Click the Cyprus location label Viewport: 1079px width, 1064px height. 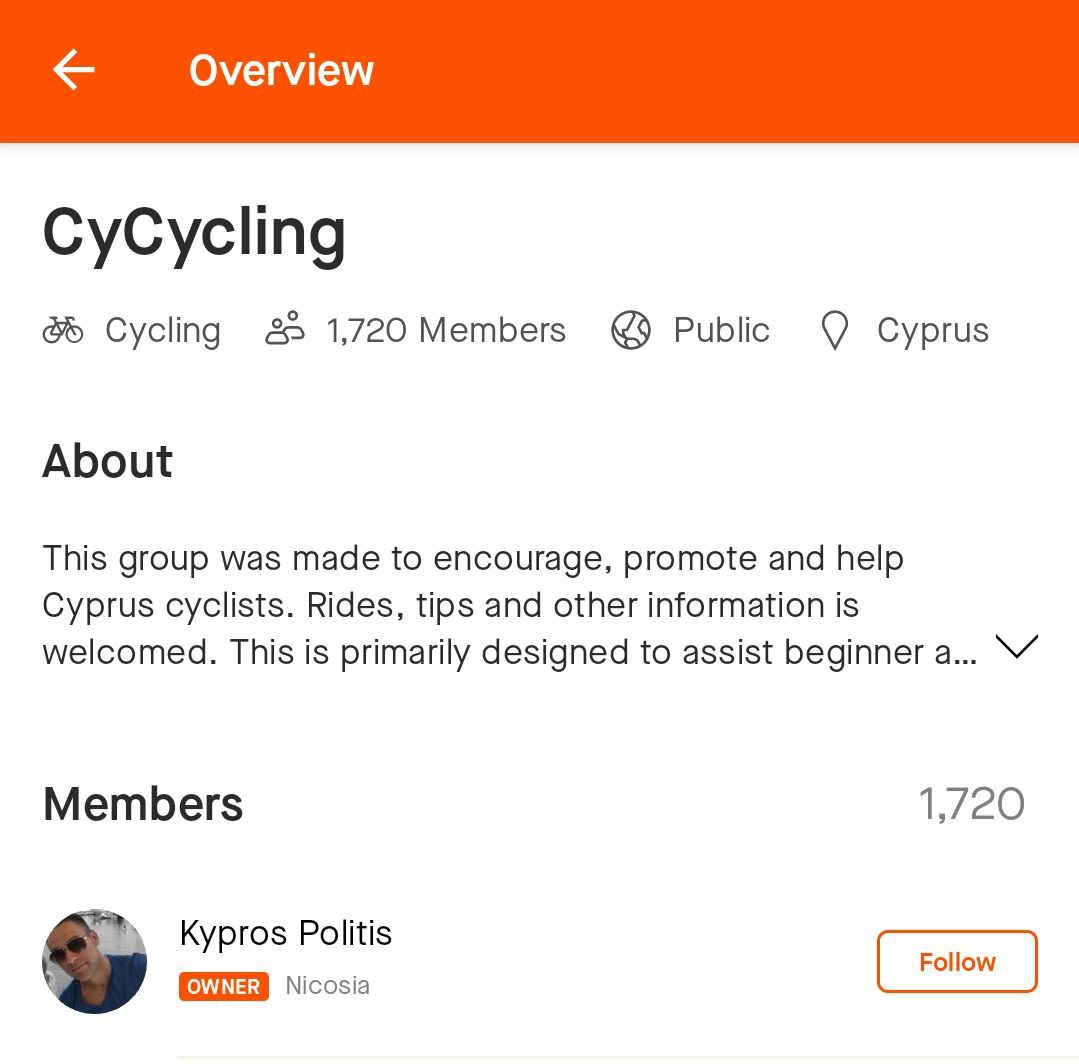click(932, 330)
